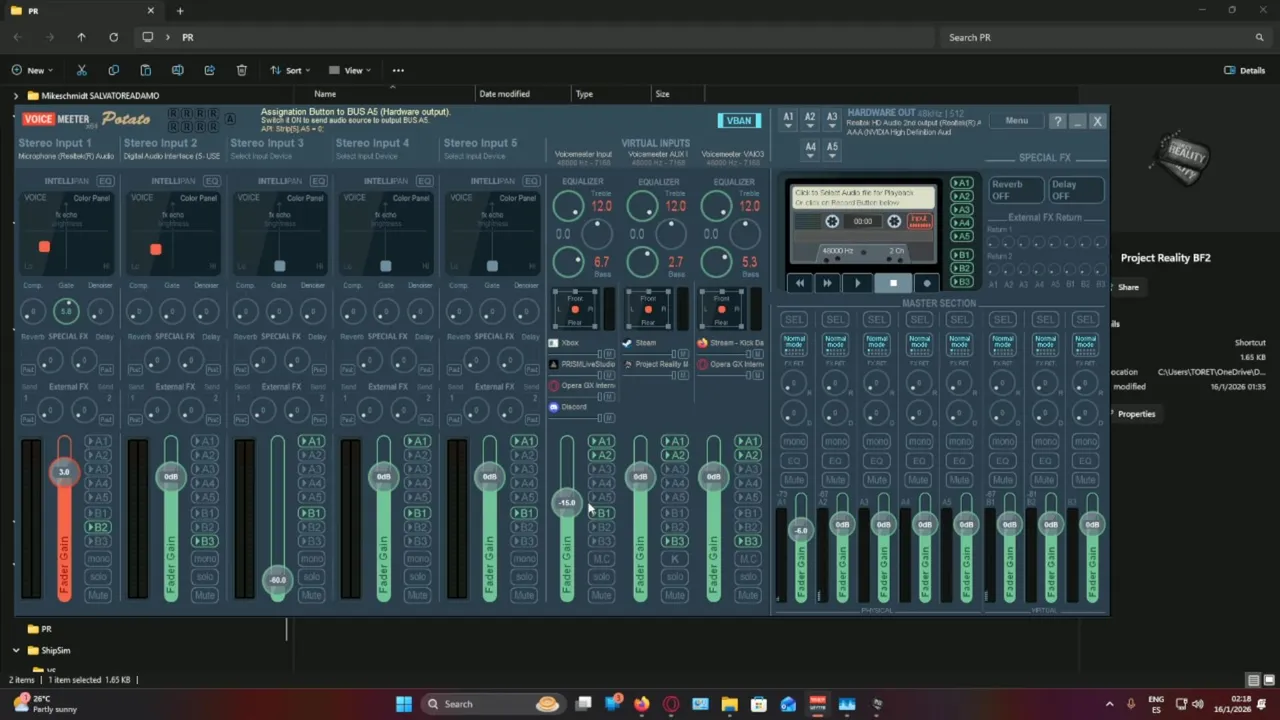Open the File Explorer more options ellipsis

(x=398, y=71)
